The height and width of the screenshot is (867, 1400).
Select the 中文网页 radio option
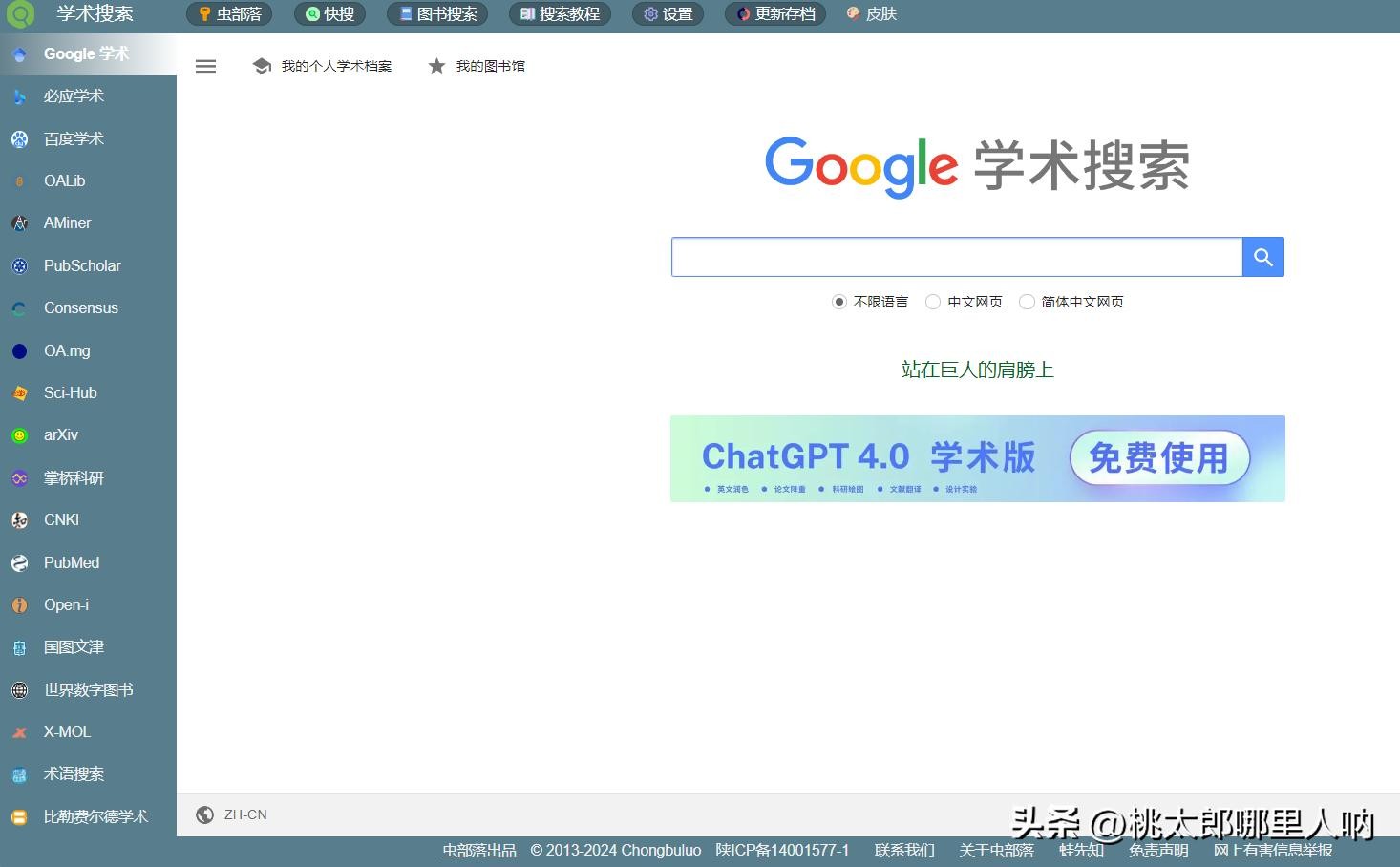coord(933,302)
